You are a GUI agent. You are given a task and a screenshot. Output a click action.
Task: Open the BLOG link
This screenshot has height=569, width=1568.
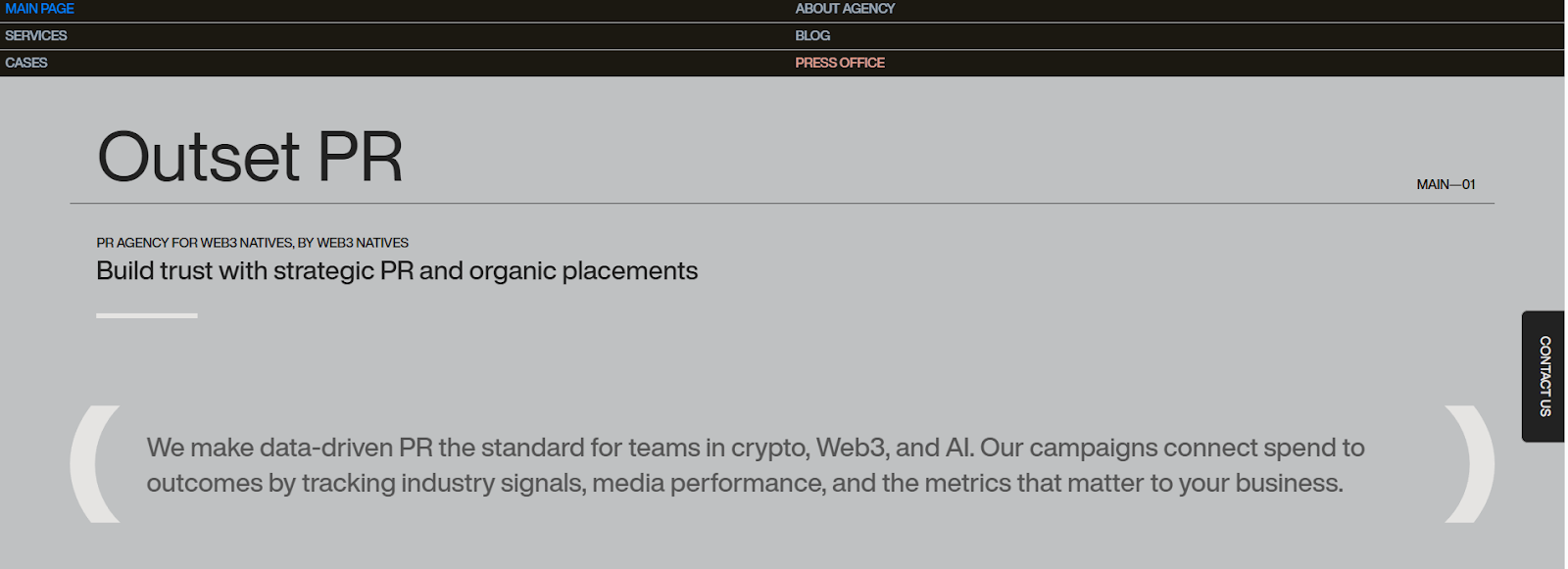(x=812, y=35)
